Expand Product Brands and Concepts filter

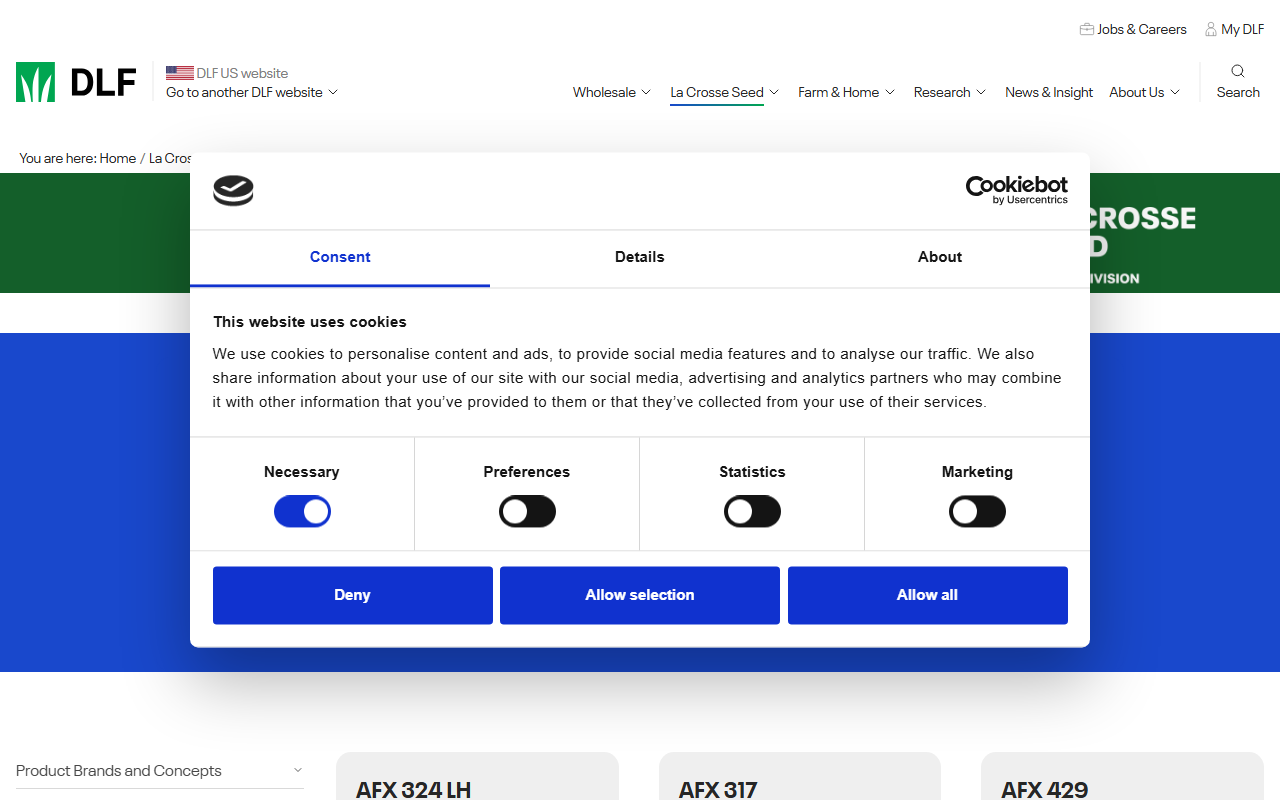(160, 771)
